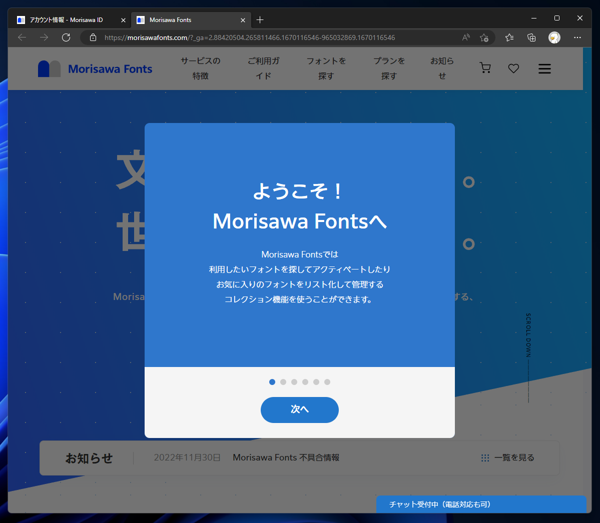Image resolution: width=600 pixels, height=523 pixels.
Task: Add page to favorites star-plus icon
Action: point(484,37)
